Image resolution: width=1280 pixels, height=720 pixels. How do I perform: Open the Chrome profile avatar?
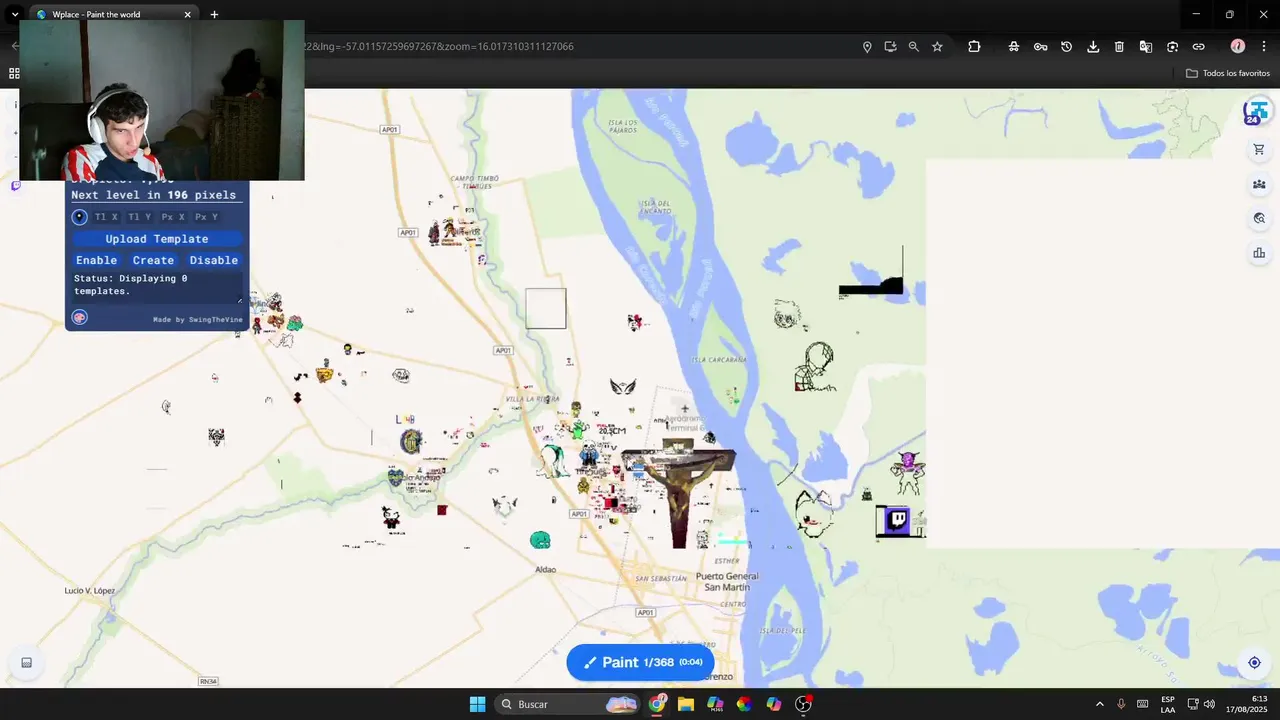[x=1237, y=46]
